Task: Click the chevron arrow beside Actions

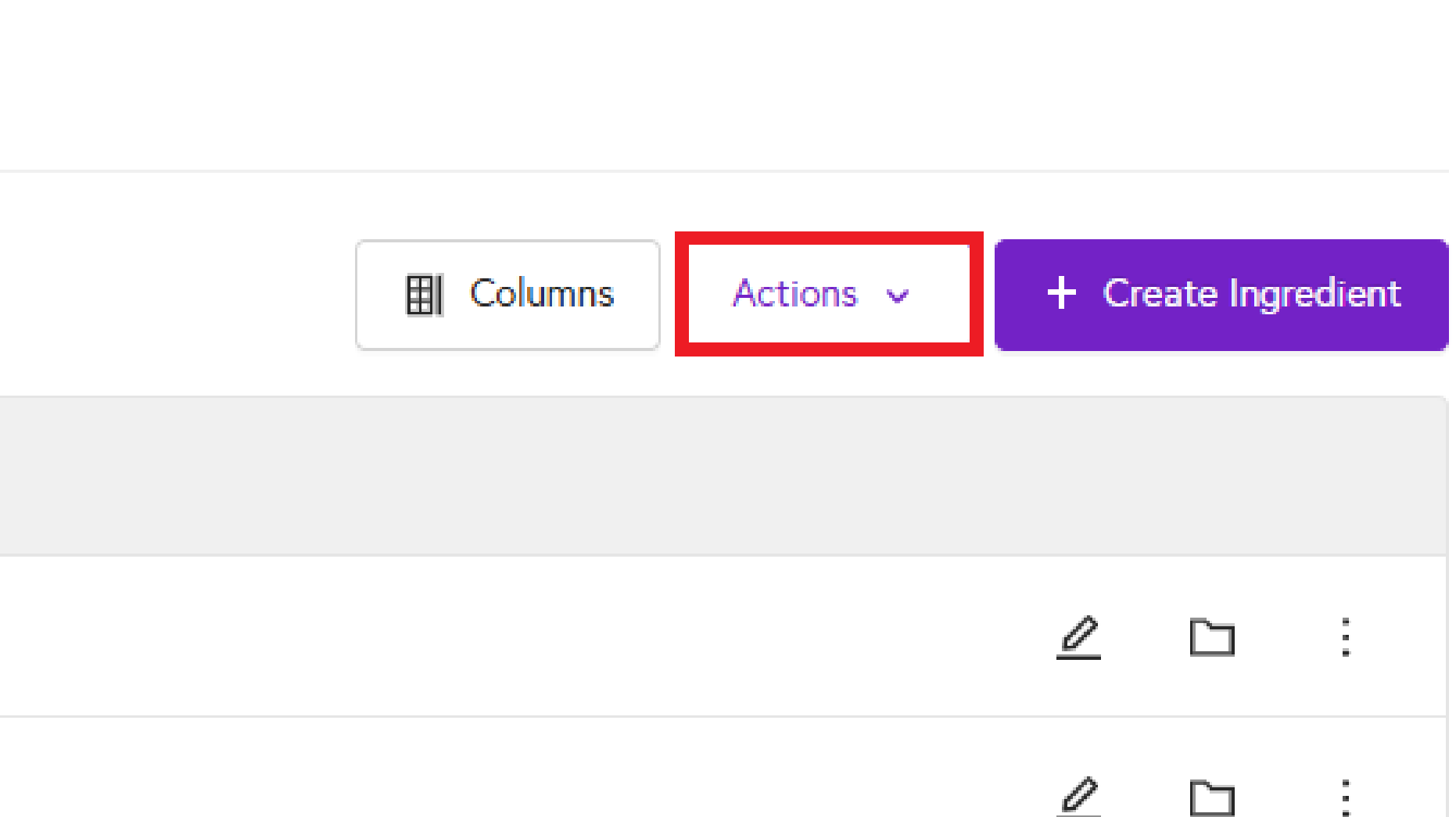Action: click(x=898, y=296)
